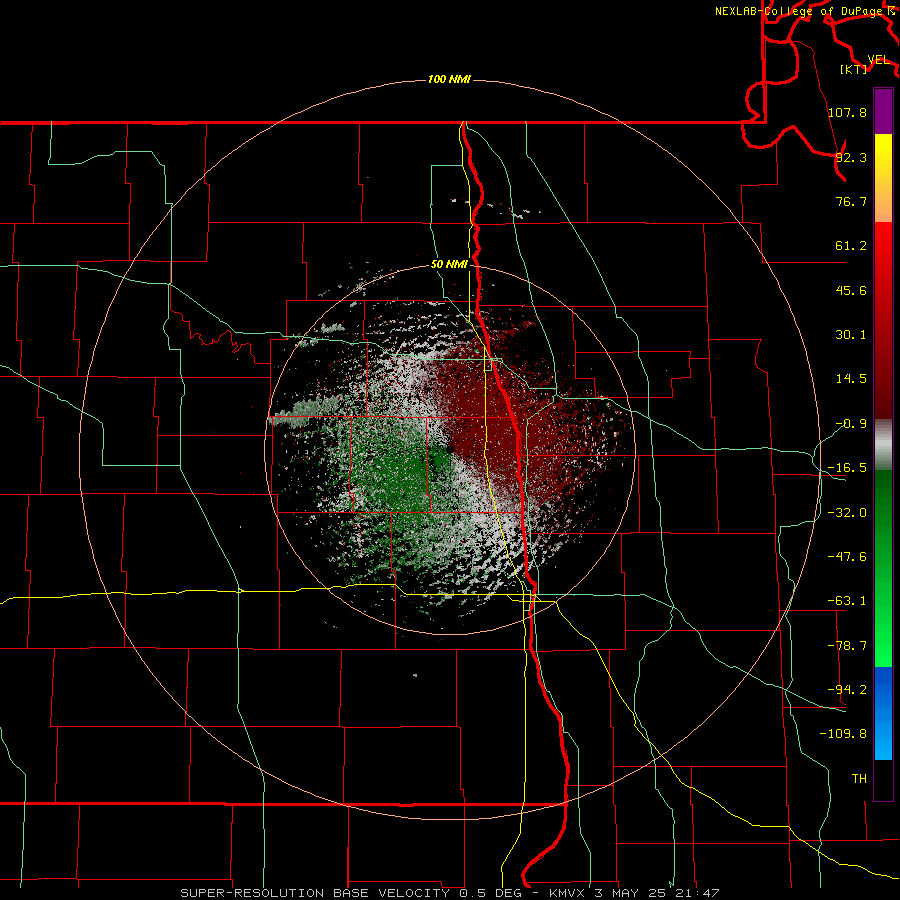
Task: Click the -109.8 legend value
Action: tap(843, 734)
